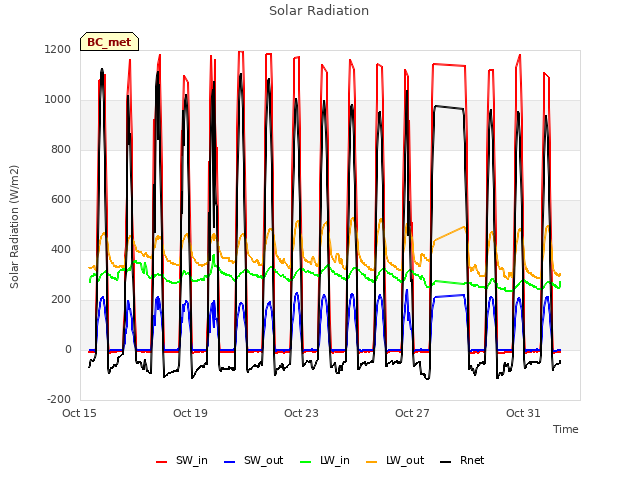Viewport: 640px width, 480px height.
Task: Click the Time axis title
Action: click(x=566, y=429)
